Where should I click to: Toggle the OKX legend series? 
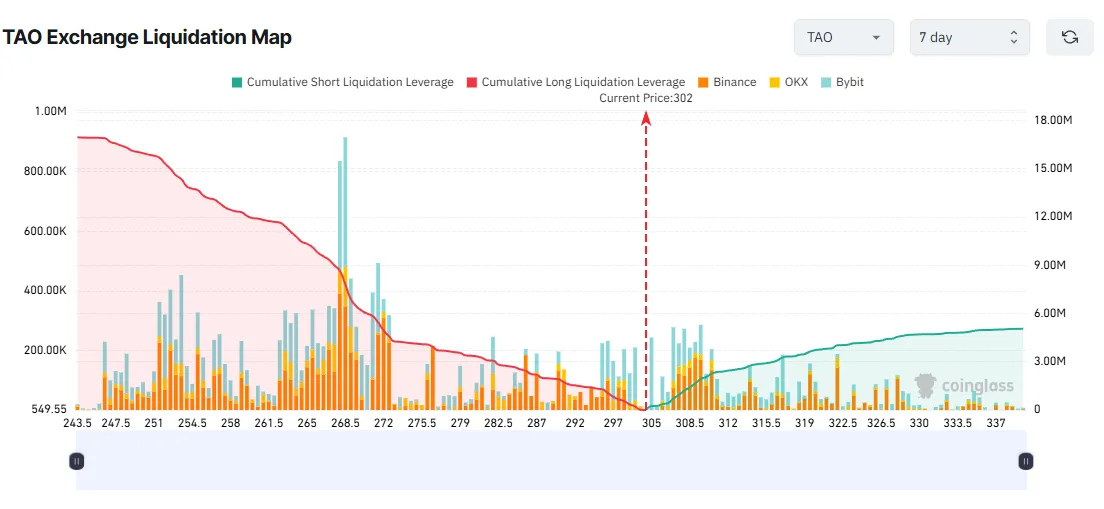pyautogui.click(x=788, y=82)
